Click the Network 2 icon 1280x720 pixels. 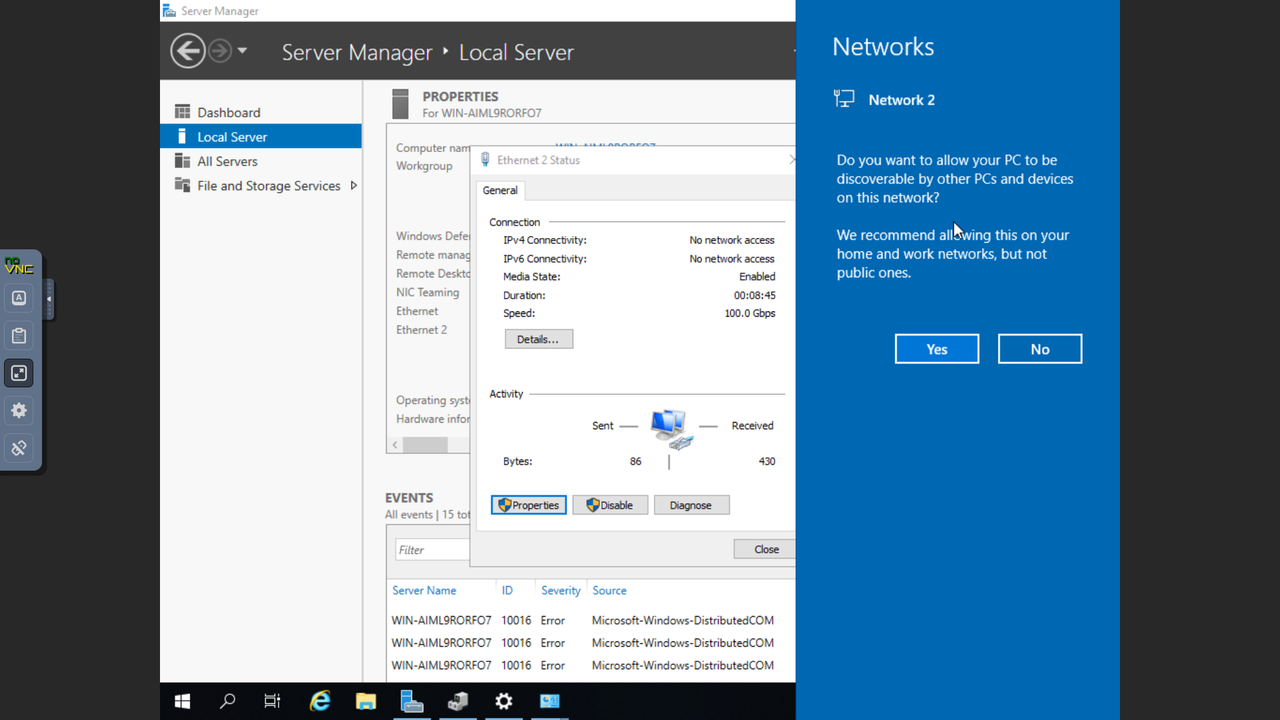tap(844, 98)
